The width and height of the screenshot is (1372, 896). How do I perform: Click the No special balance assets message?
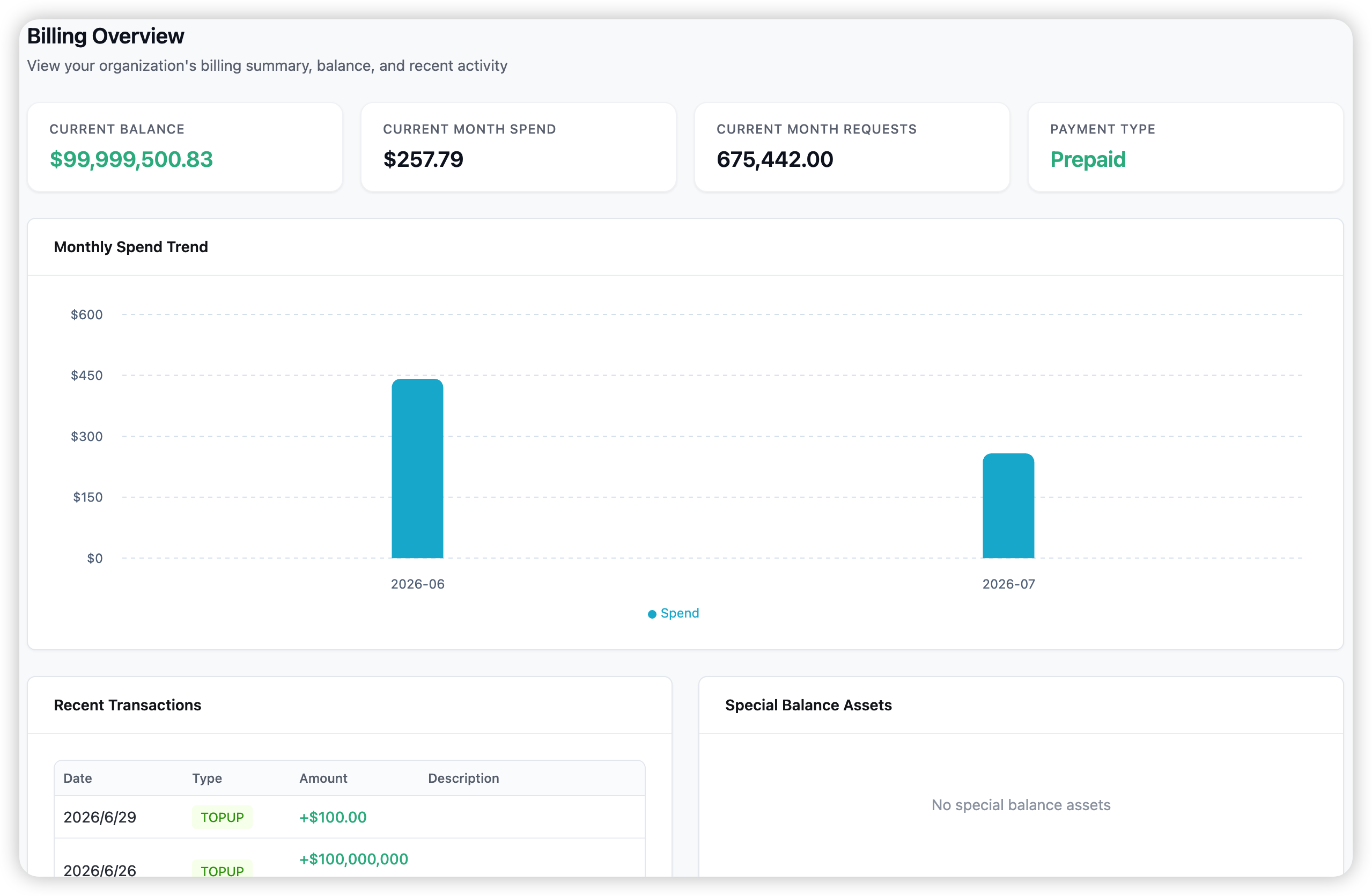pos(1021,805)
